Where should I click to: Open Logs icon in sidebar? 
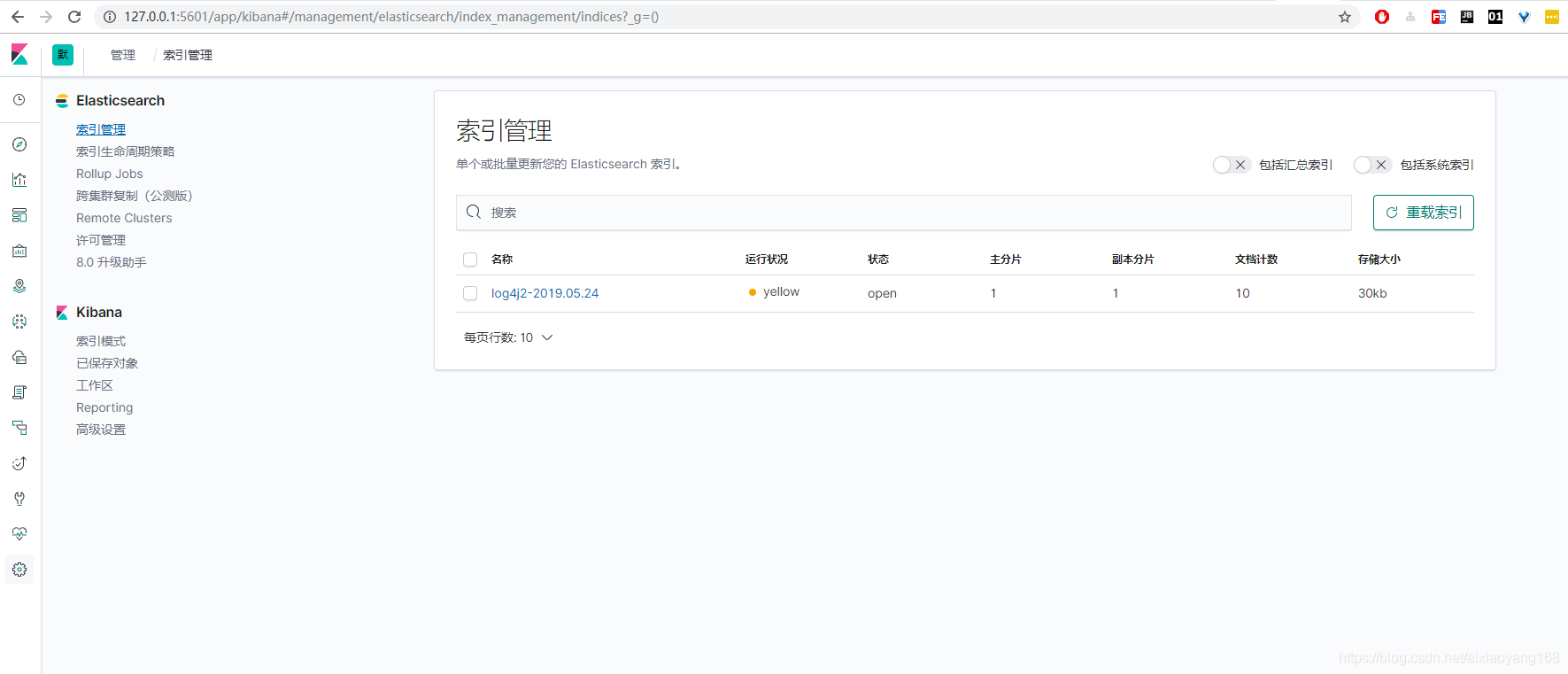click(19, 392)
